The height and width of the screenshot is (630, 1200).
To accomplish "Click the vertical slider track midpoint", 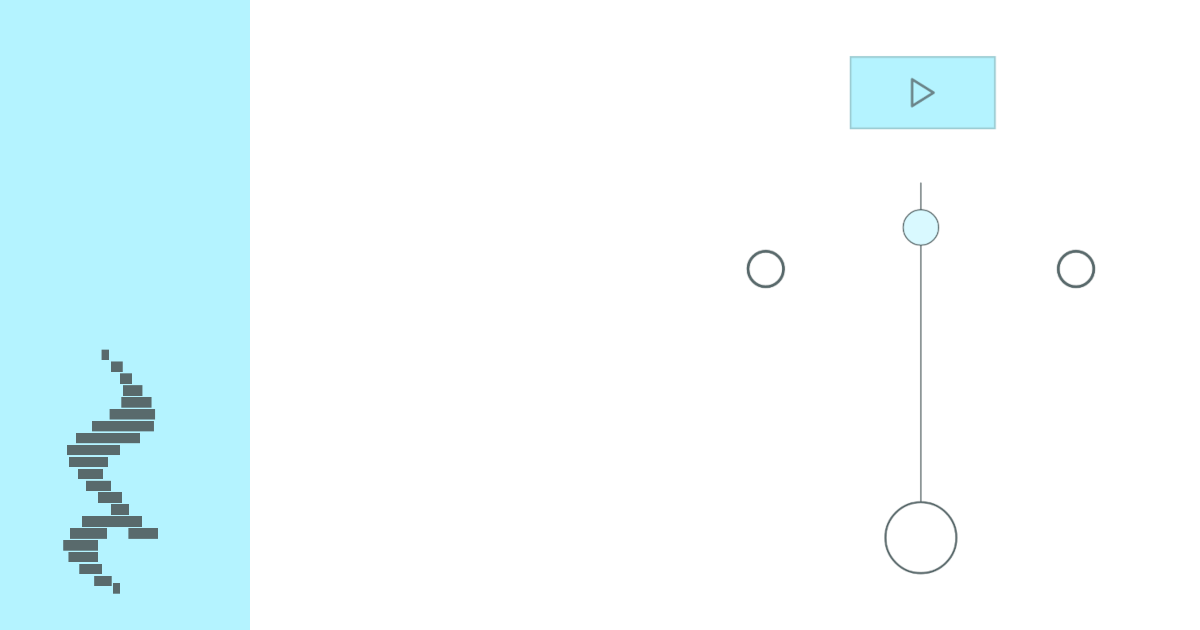I will click(921, 370).
